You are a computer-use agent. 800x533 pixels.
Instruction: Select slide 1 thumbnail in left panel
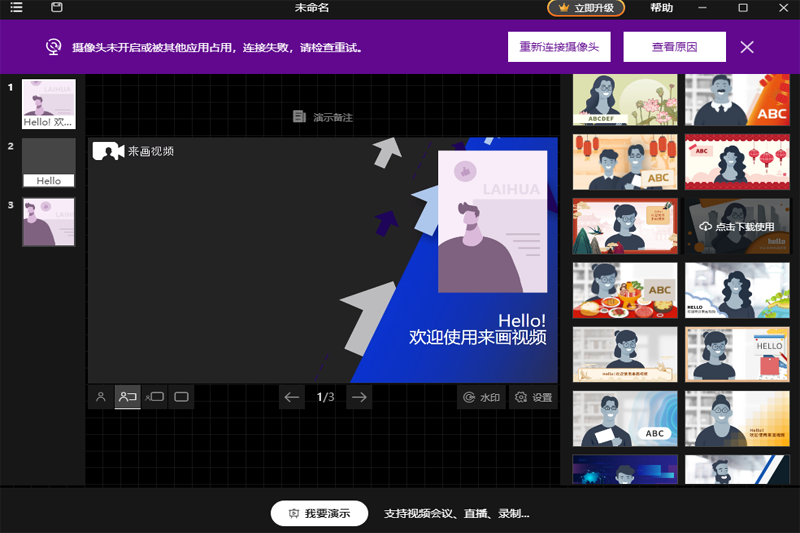[x=49, y=104]
